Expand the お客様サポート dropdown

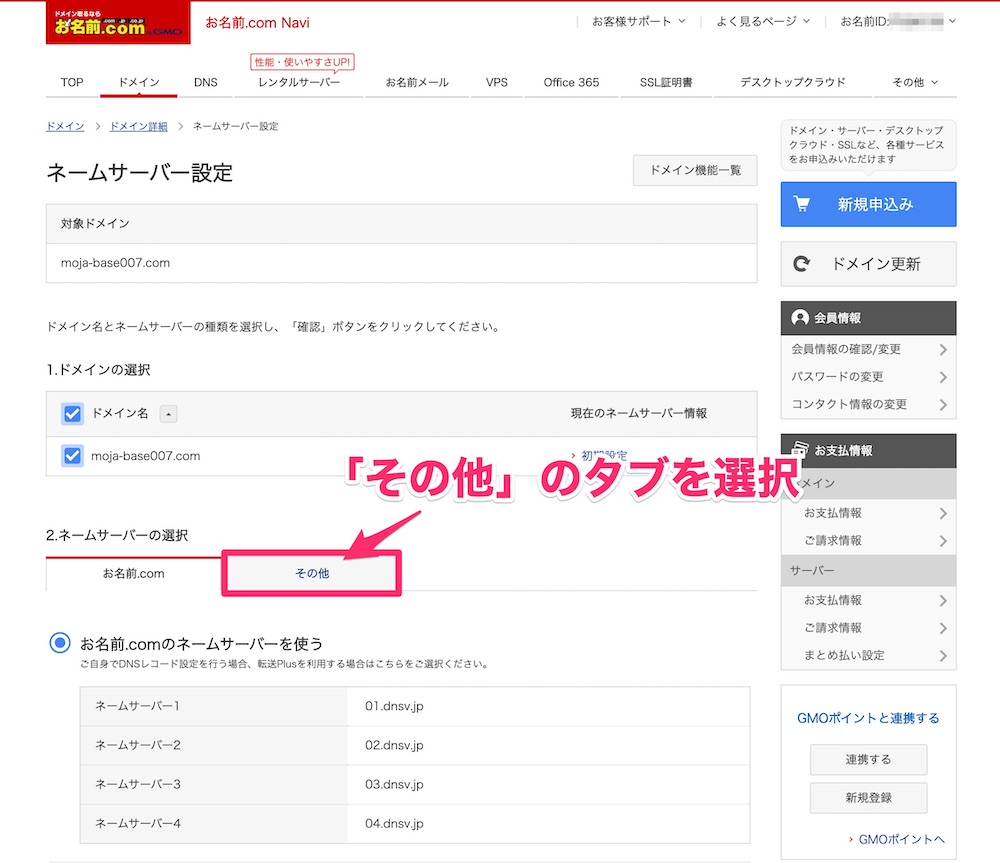(638, 22)
